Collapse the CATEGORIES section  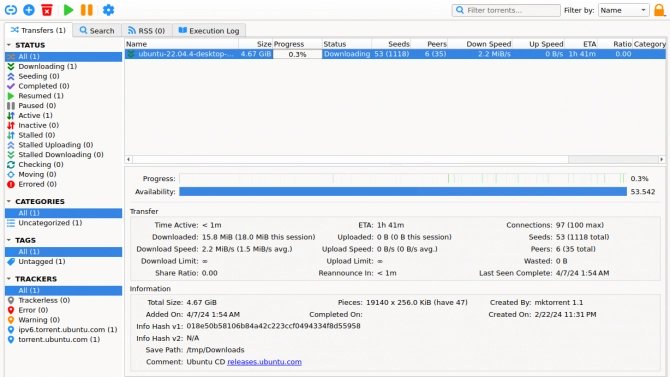point(9,201)
